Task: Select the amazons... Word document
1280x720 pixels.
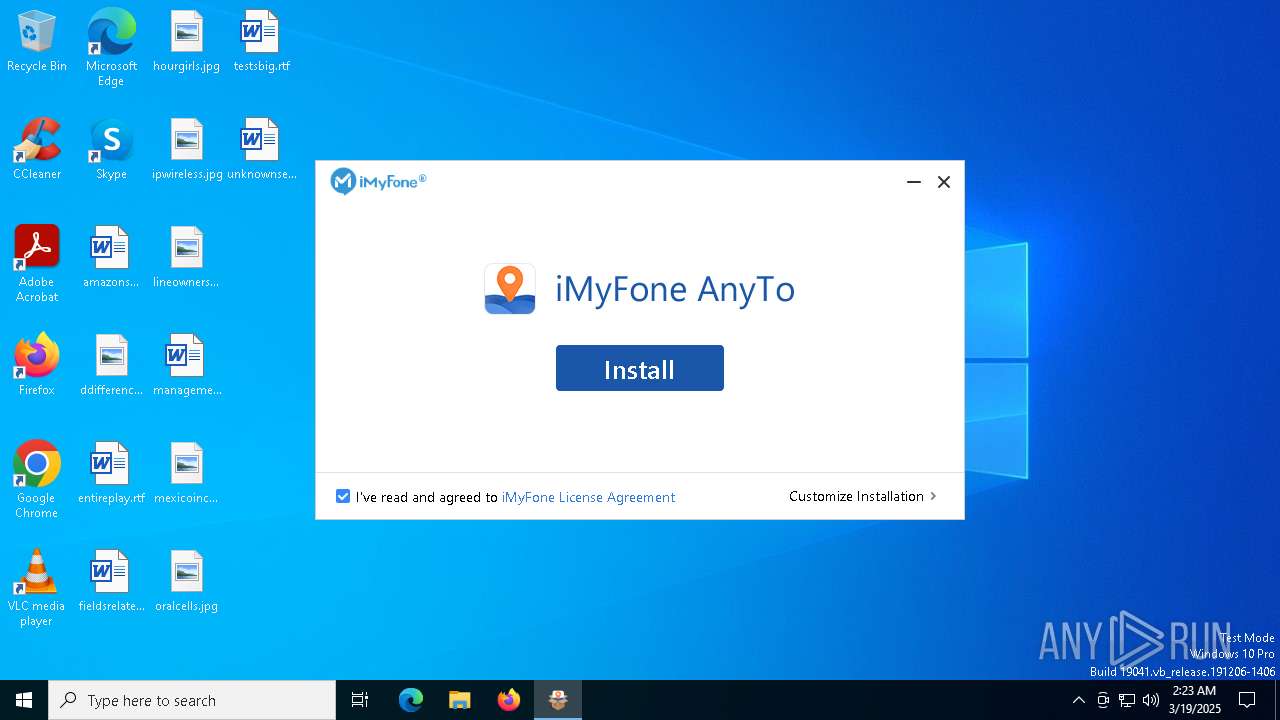Action: tap(111, 258)
